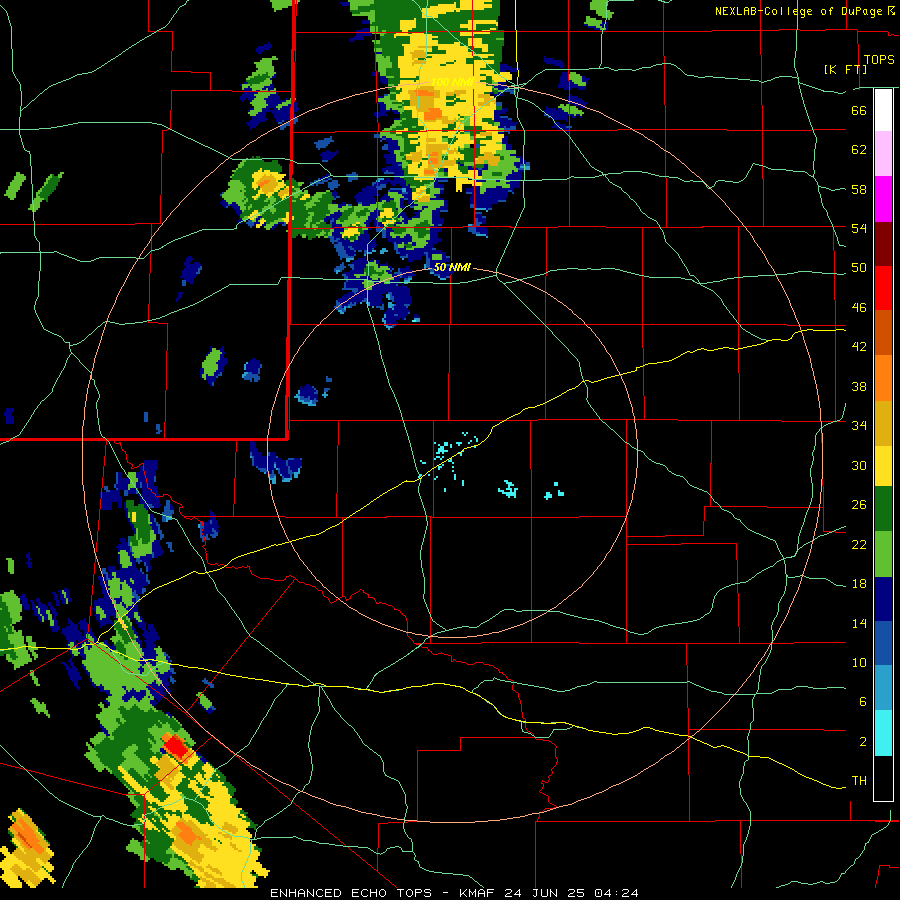Select the black TH threshold legend swatch
The width and height of the screenshot is (900, 900).
(883, 778)
